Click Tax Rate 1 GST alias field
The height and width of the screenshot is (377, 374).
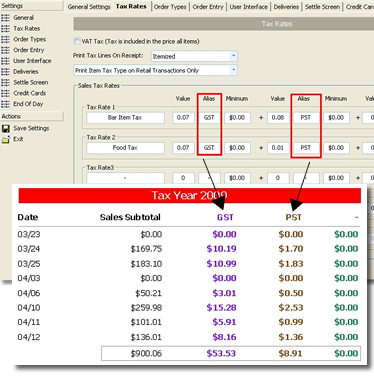[209, 118]
